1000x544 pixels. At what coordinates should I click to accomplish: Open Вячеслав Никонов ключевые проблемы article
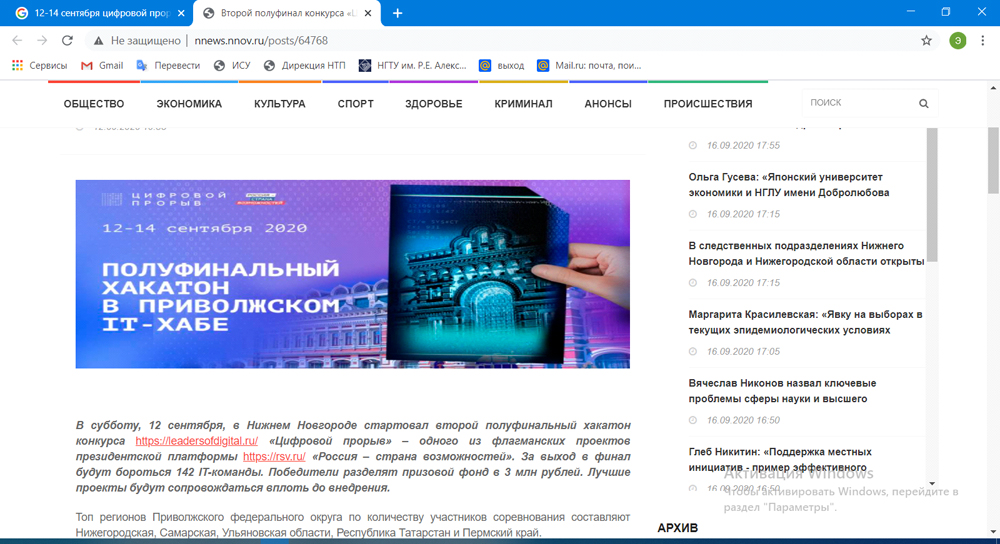point(783,391)
